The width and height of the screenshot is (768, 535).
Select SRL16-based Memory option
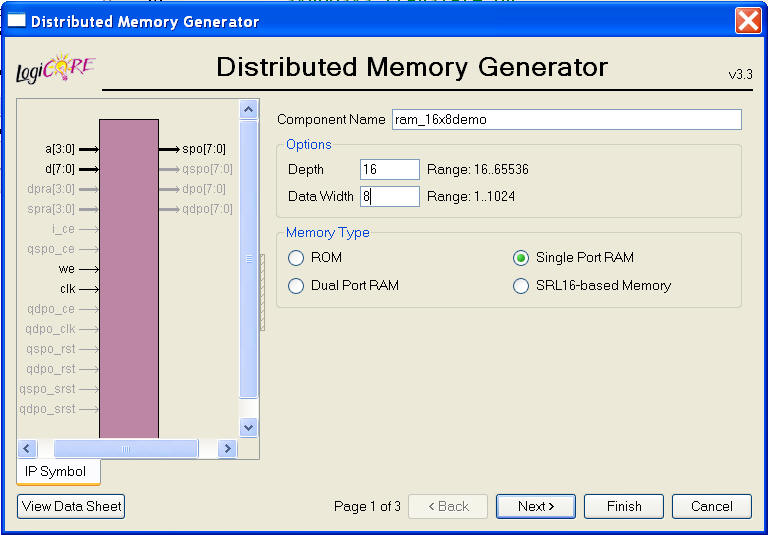(521, 286)
